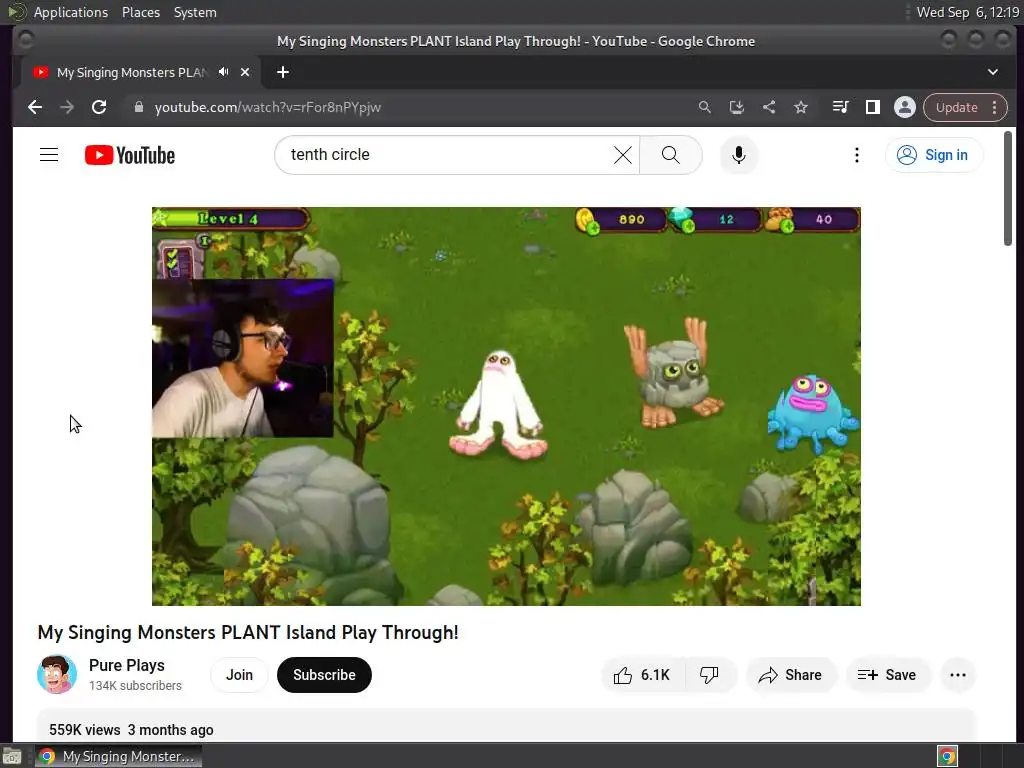Open YouTube settings three-dot menu
1024x768 pixels.
pyautogui.click(x=857, y=155)
